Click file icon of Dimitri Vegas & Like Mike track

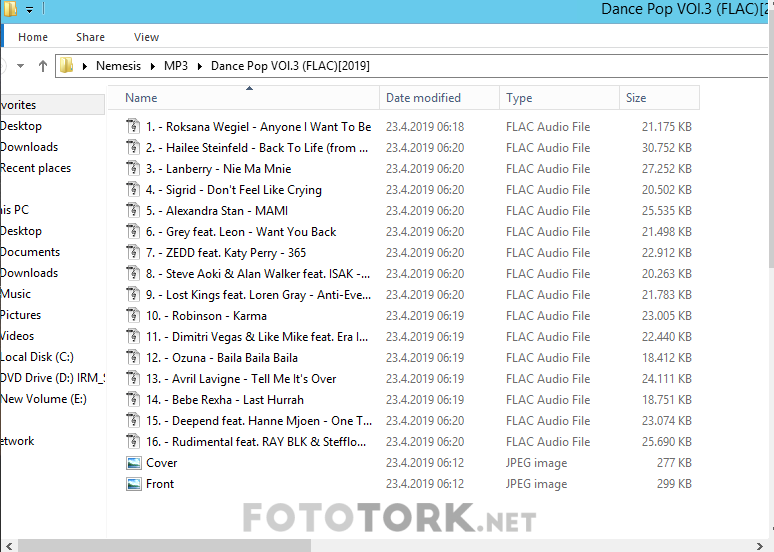click(x=133, y=336)
